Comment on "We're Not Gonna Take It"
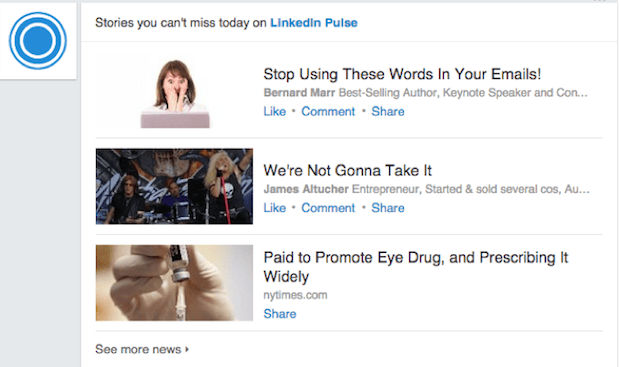Image resolution: width=620 pixels, height=367 pixels. [328, 208]
